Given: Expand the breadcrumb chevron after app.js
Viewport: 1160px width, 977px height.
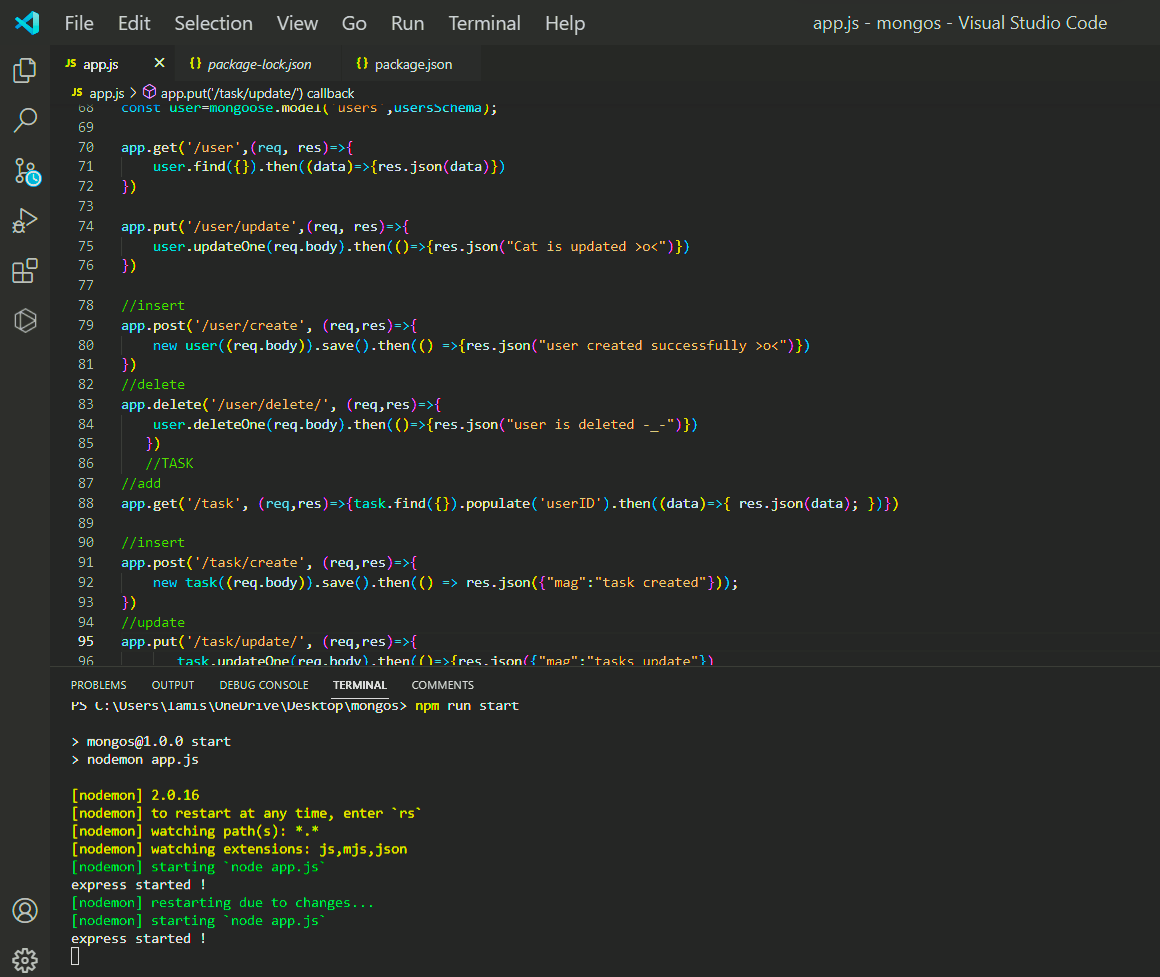Looking at the screenshot, I should pos(133,93).
